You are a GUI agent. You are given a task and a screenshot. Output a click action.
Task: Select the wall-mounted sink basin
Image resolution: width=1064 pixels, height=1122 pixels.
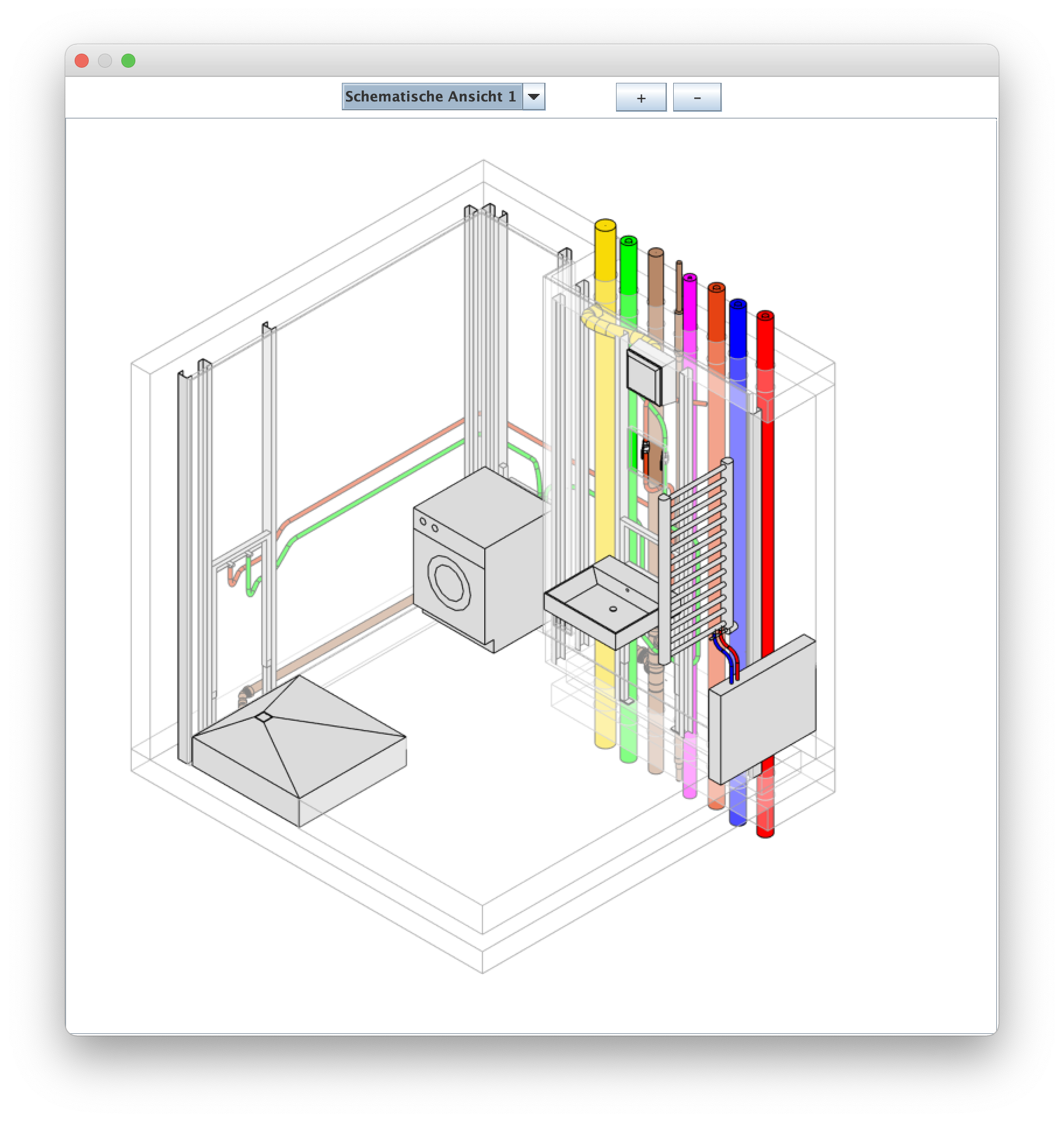601,601
